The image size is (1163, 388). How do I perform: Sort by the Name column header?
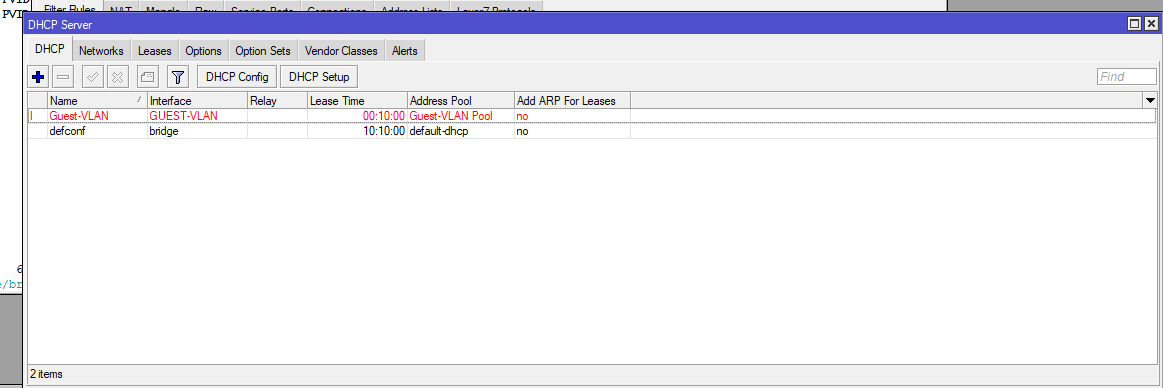tap(97, 101)
